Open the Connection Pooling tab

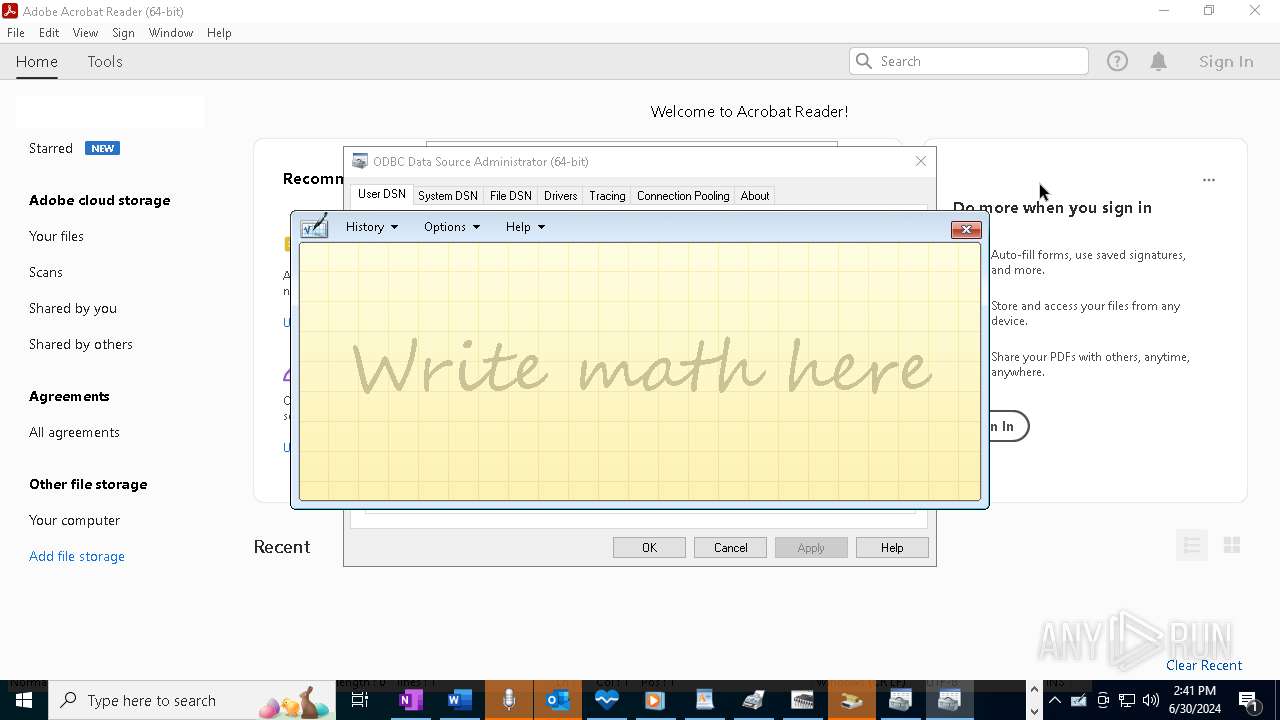pyautogui.click(x=683, y=196)
